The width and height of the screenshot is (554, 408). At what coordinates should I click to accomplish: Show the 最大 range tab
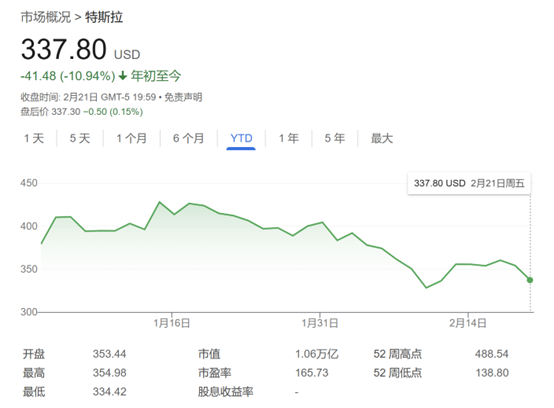click(x=382, y=138)
